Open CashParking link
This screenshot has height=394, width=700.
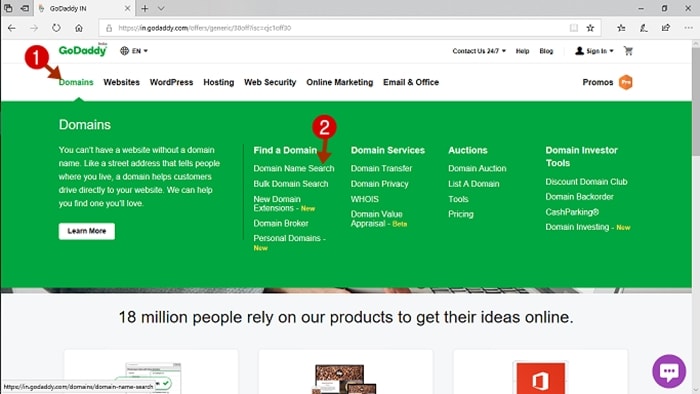click(x=572, y=212)
